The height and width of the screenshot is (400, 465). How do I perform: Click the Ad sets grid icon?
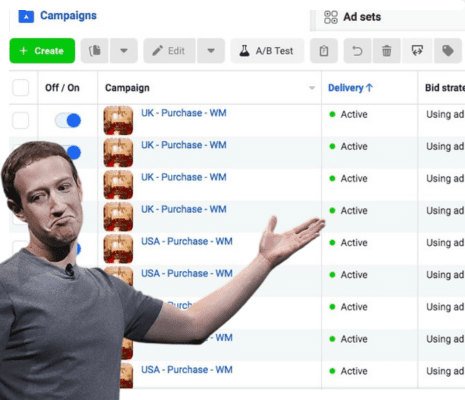point(331,17)
